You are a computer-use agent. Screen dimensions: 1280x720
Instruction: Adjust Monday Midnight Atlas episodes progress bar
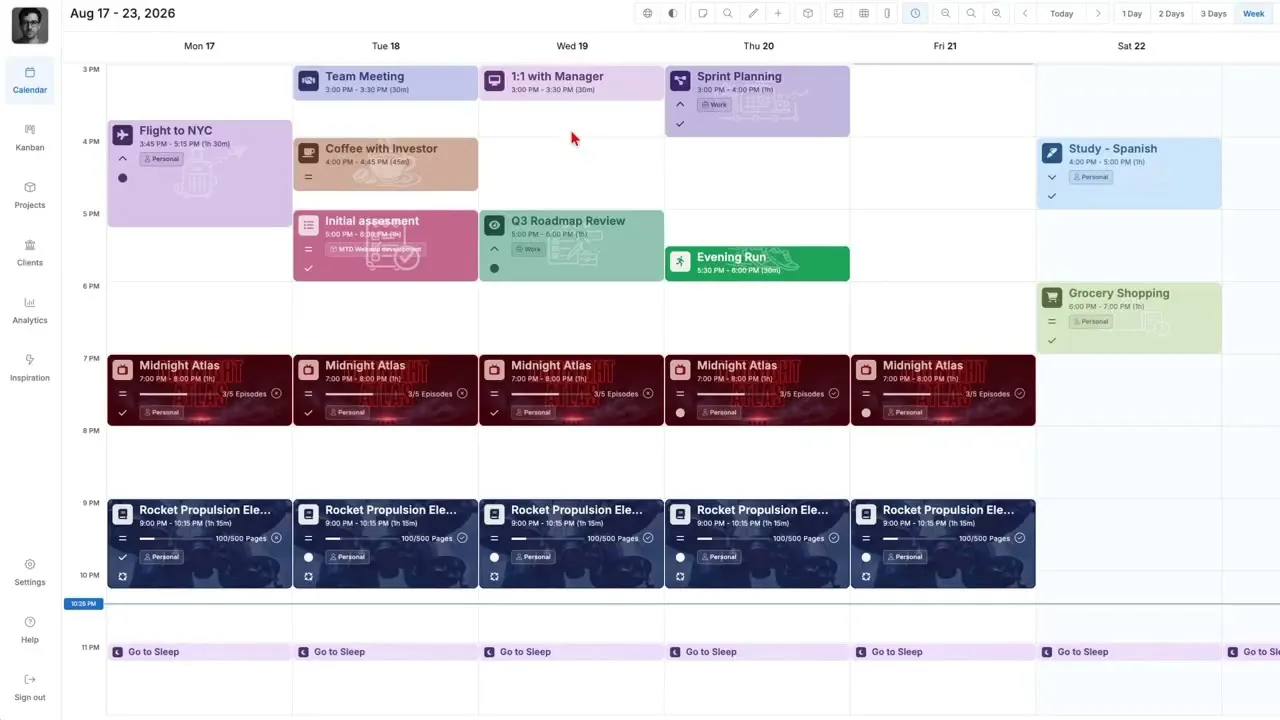(177, 394)
